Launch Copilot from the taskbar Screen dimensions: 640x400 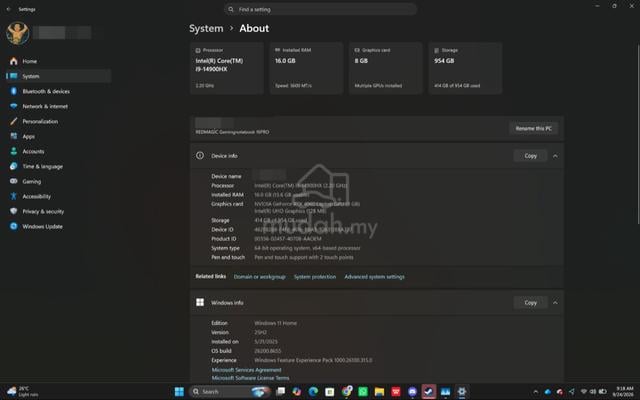click(297, 392)
